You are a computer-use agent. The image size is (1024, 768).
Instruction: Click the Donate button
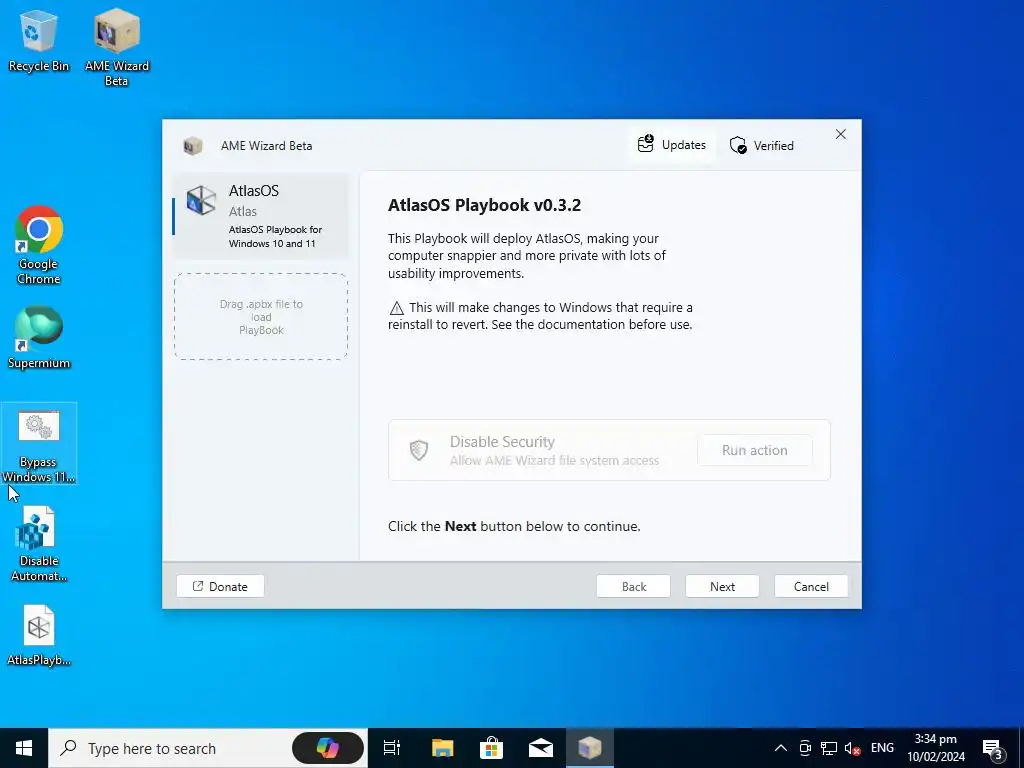pyautogui.click(x=220, y=586)
